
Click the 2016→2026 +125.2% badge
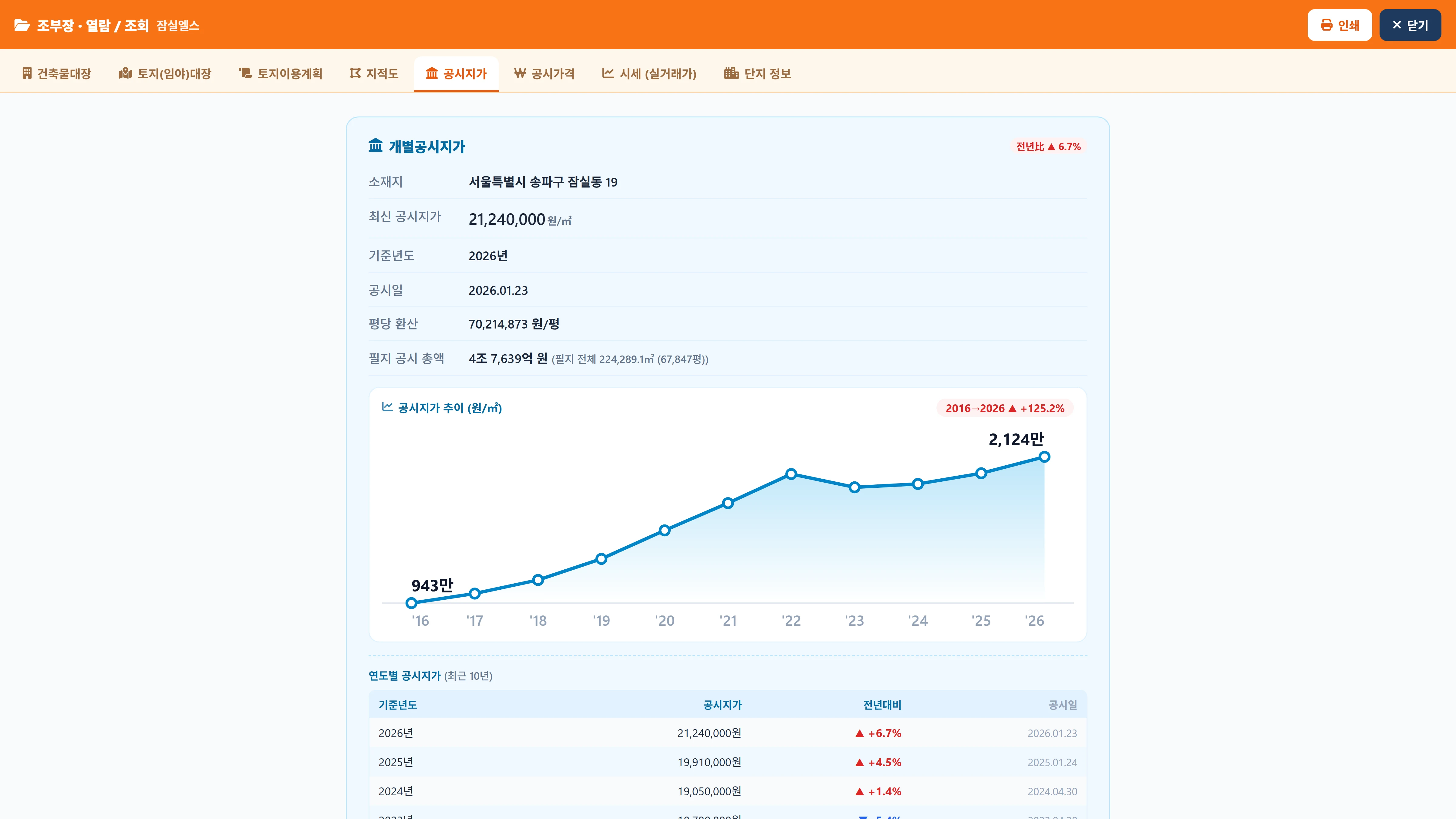coord(1004,408)
